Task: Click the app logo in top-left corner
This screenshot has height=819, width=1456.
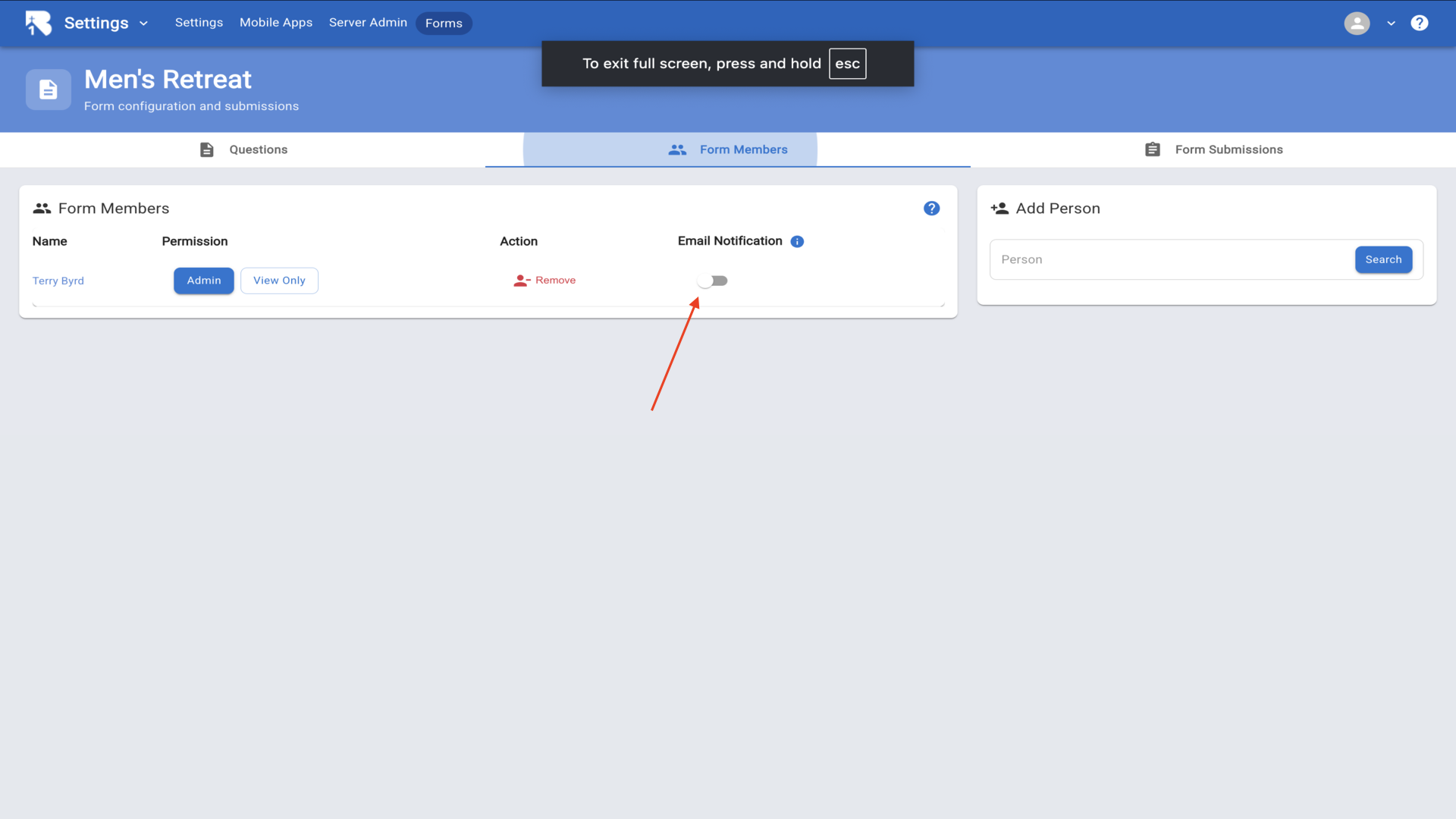Action: 38,23
